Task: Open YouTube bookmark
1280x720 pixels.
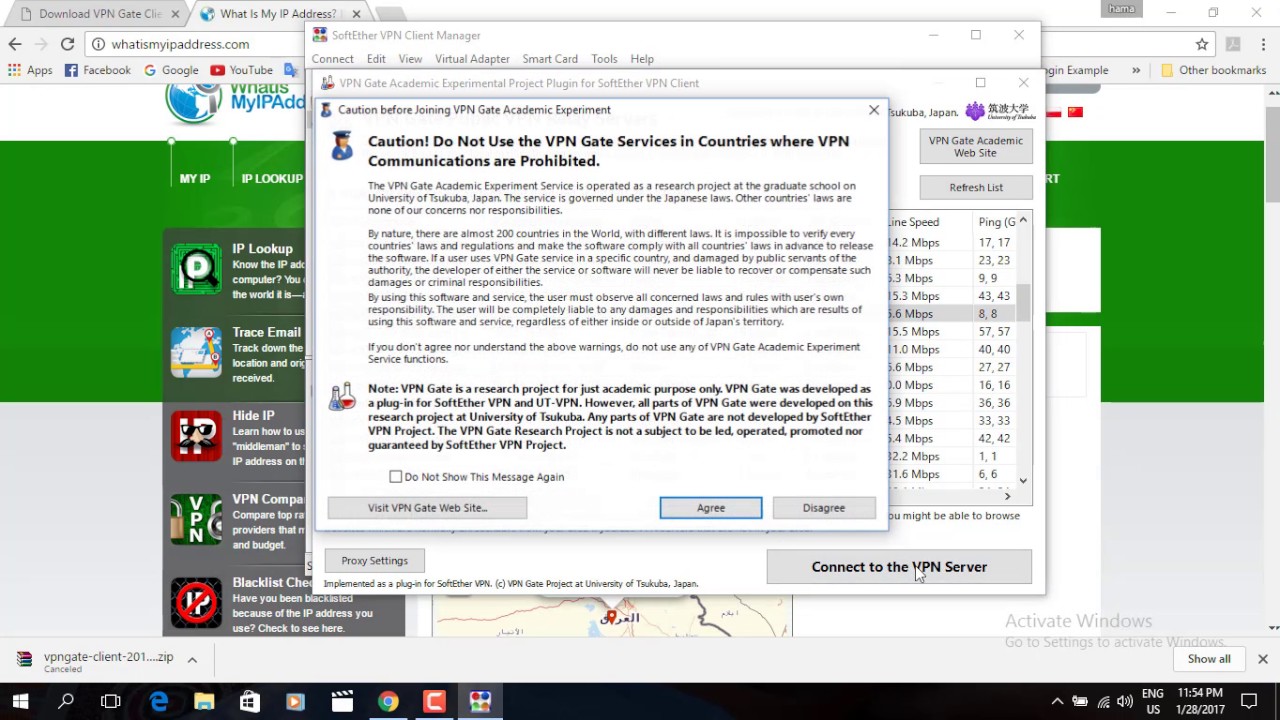Action: point(242,70)
